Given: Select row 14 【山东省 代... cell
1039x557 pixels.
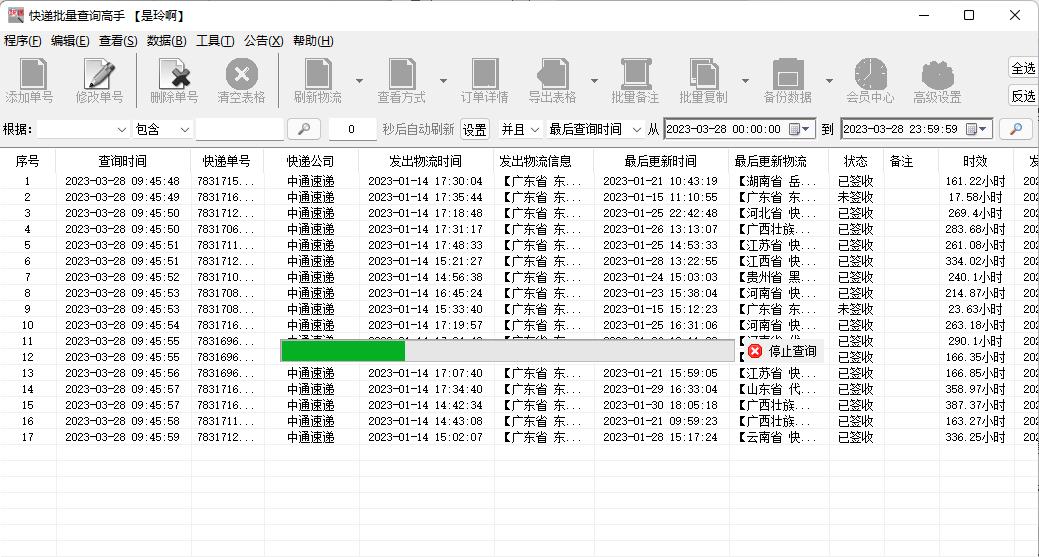Looking at the screenshot, I should (777, 389).
